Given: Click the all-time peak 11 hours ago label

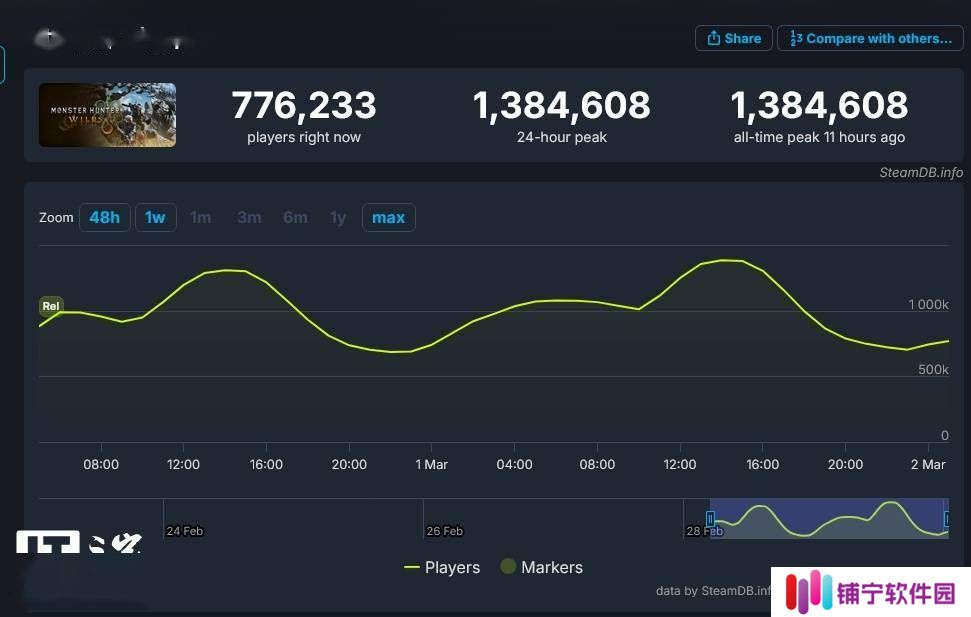Looking at the screenshot, I should pos(819,138).
